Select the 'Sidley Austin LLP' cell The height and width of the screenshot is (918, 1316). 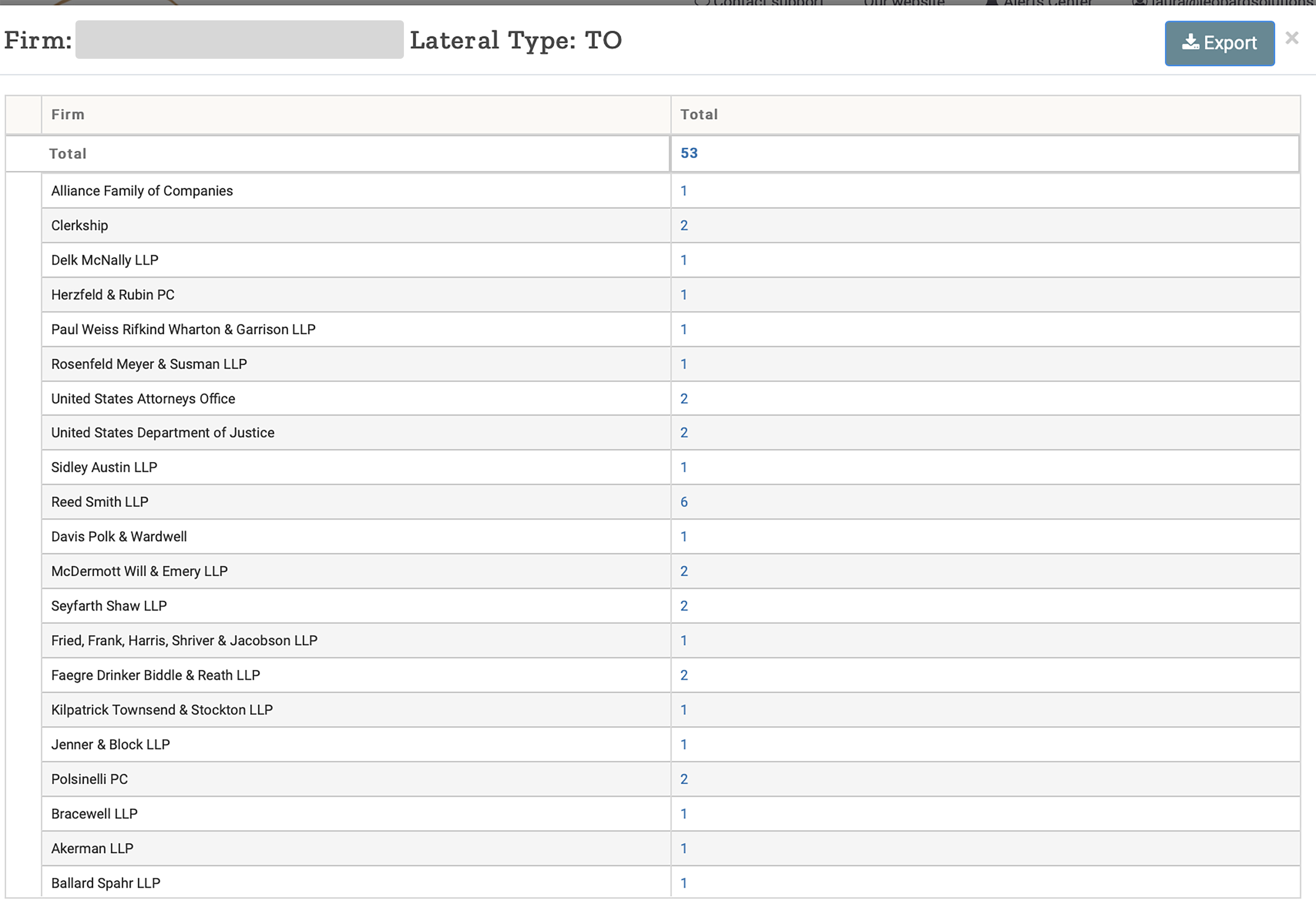pyautogui.click(x=356, y=467)
